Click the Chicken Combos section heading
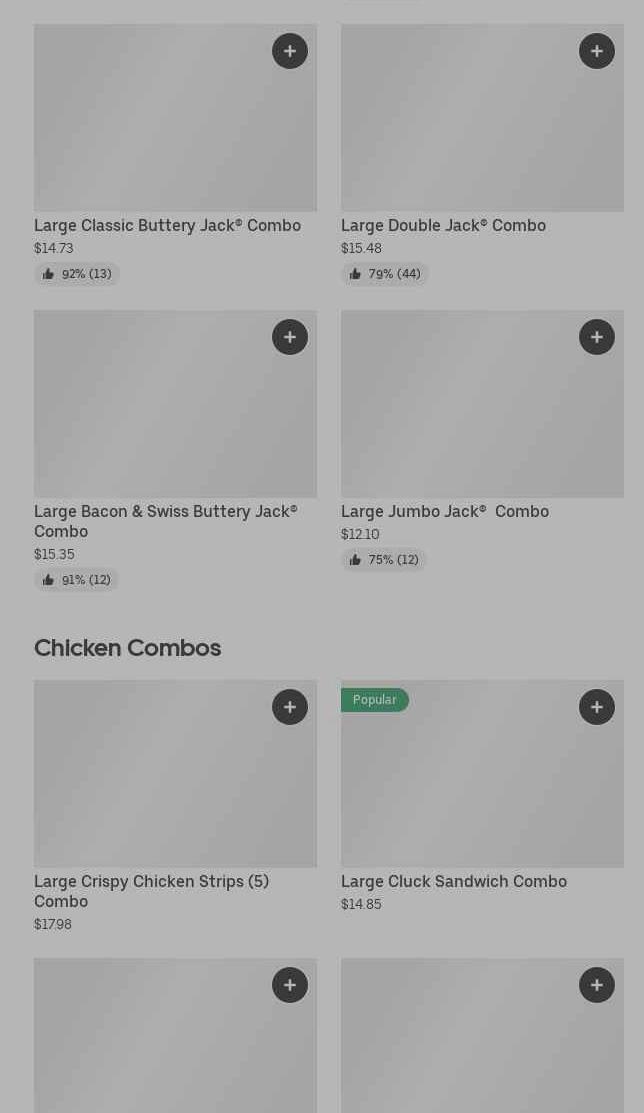 (x=127, y=648)
